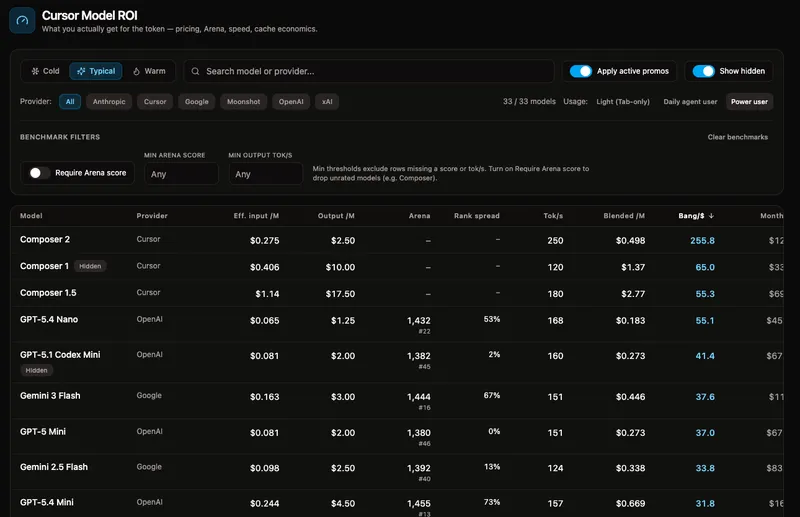
Task: Click Bang/$ value 41.4
Action: tap(705, 356)
